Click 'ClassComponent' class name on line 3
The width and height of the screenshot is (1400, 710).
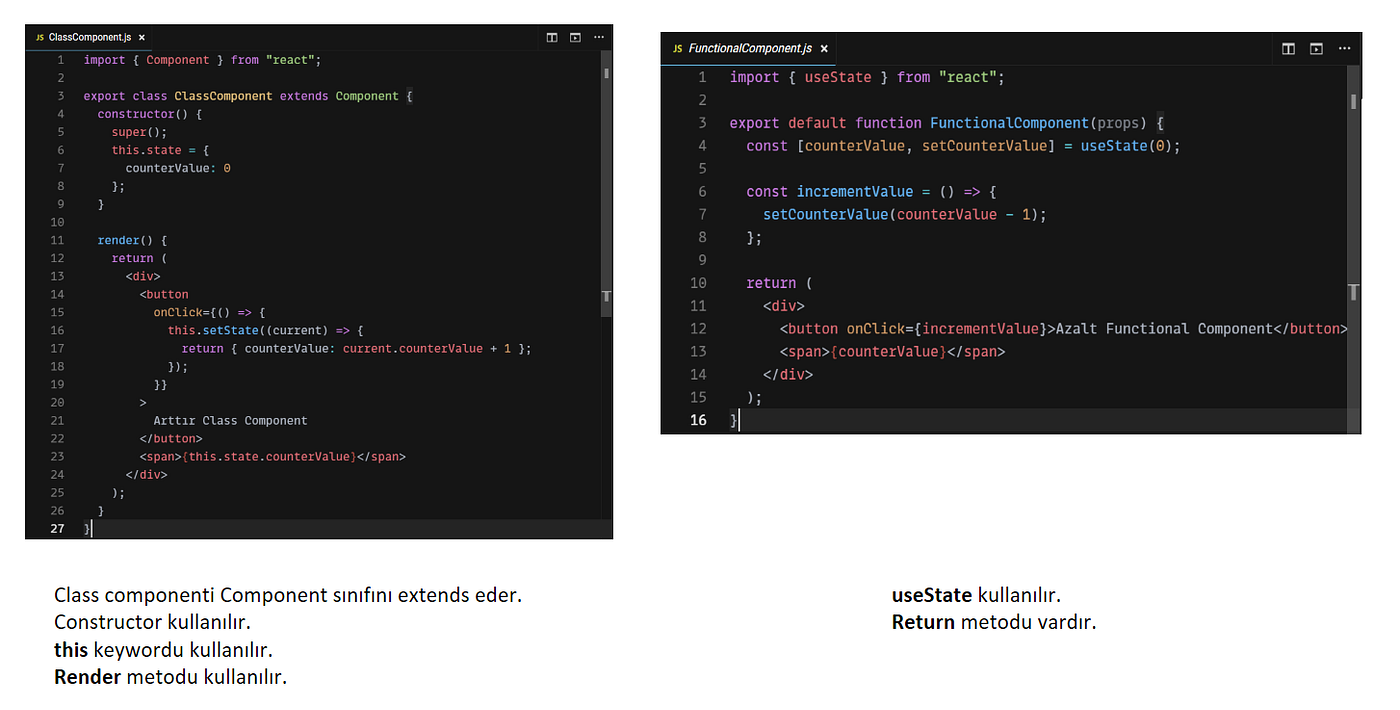tap(223, 96)
